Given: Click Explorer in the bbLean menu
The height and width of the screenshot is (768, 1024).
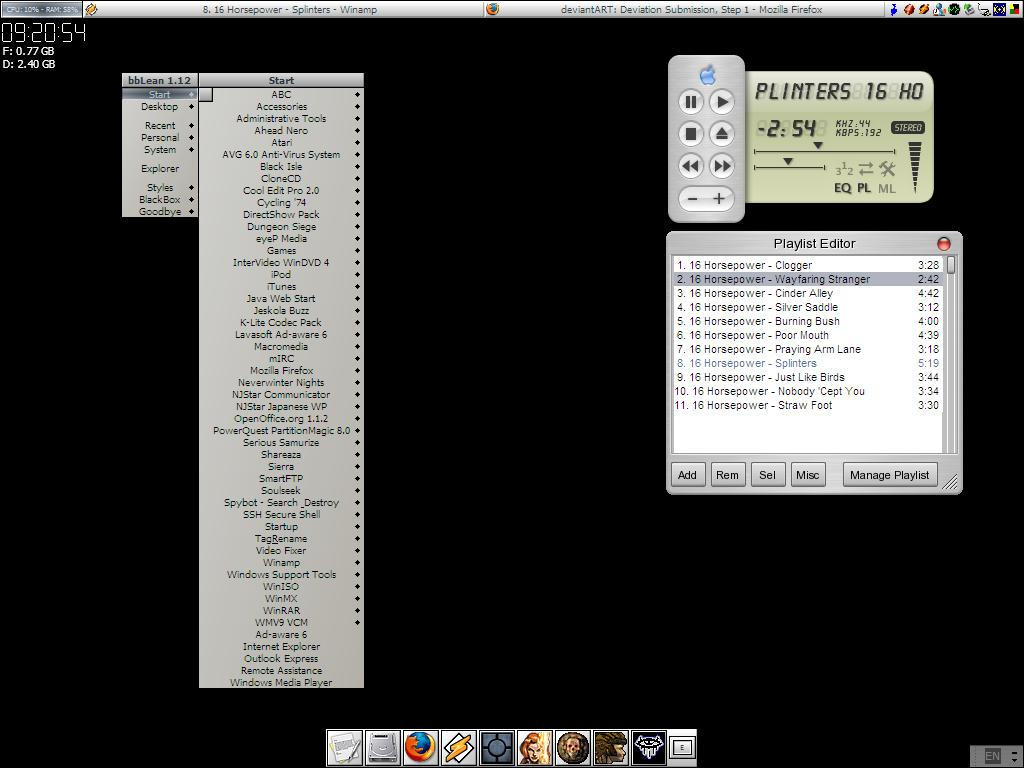Looking at the screenshot, I should point(160,168).
